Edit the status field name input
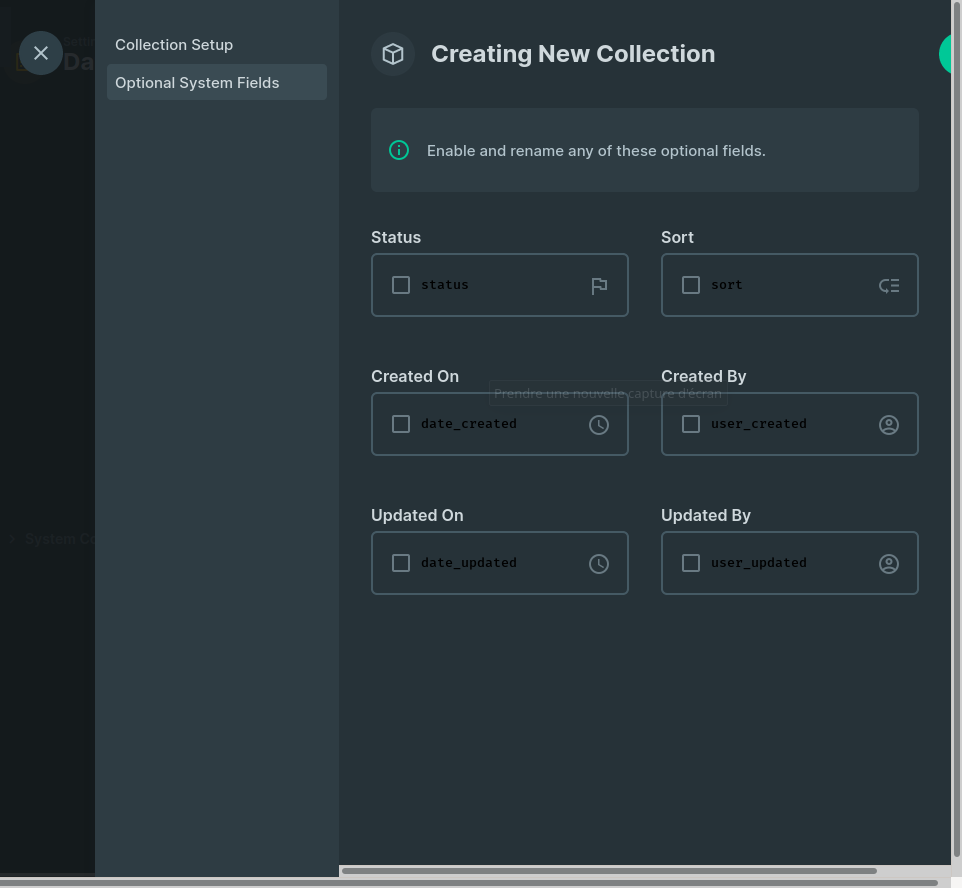Viewport: 962px width, 888px height. (500, 285)
